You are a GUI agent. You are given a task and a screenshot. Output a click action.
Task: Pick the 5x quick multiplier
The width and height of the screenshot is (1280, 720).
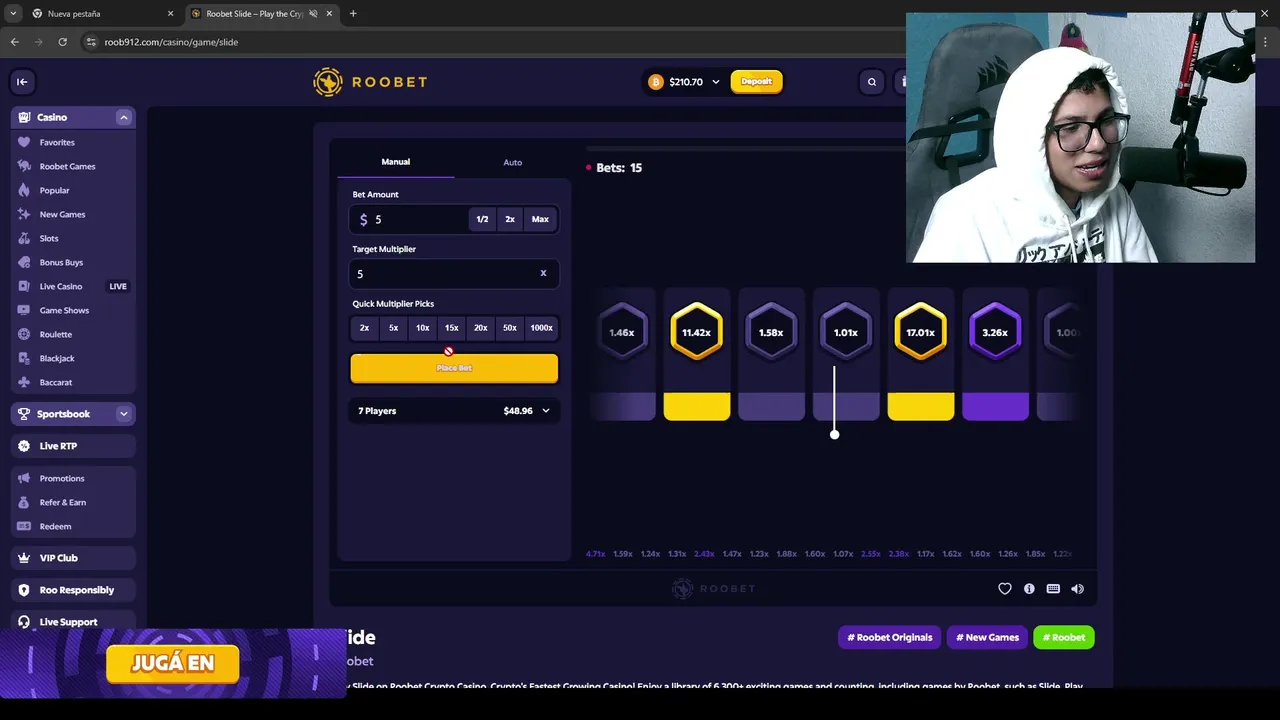394,328
